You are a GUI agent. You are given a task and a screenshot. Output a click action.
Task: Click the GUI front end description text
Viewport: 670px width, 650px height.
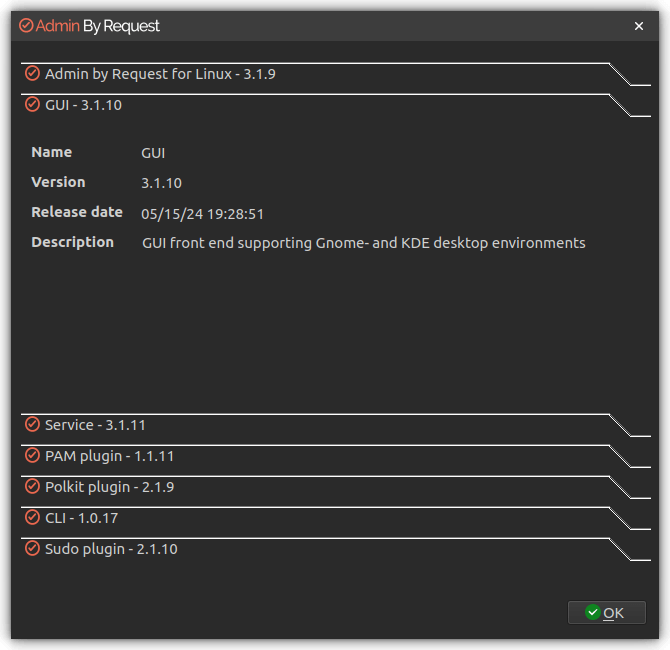[x=364, y=243]
